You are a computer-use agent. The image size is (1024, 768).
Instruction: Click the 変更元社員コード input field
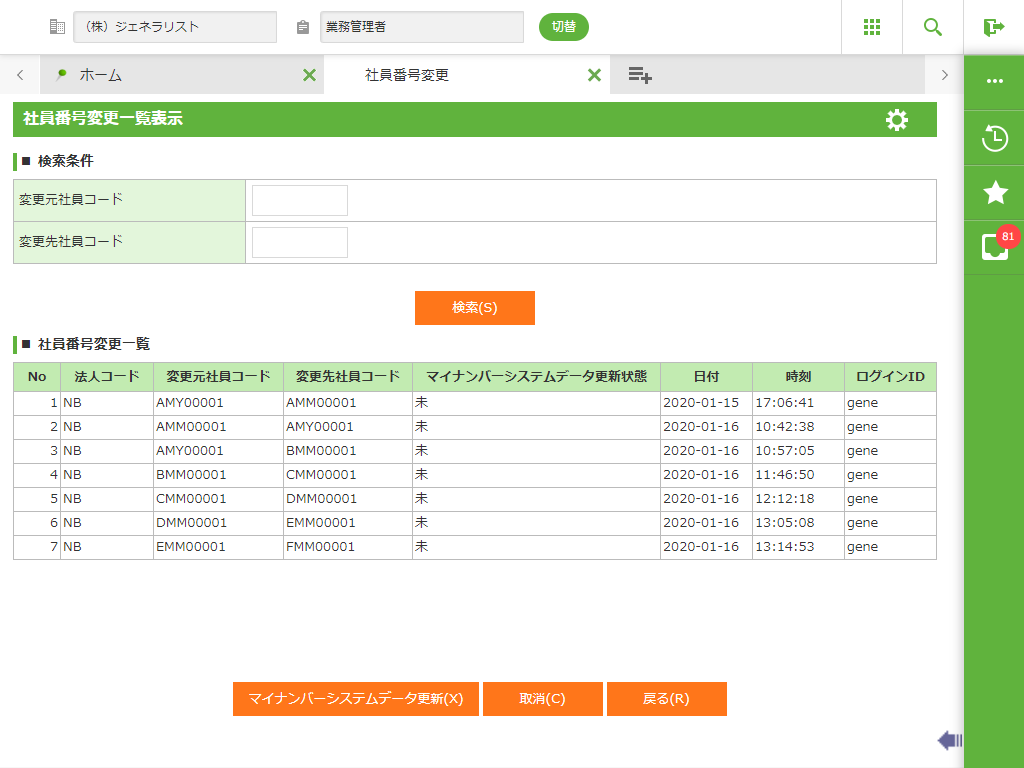[300, 200]
